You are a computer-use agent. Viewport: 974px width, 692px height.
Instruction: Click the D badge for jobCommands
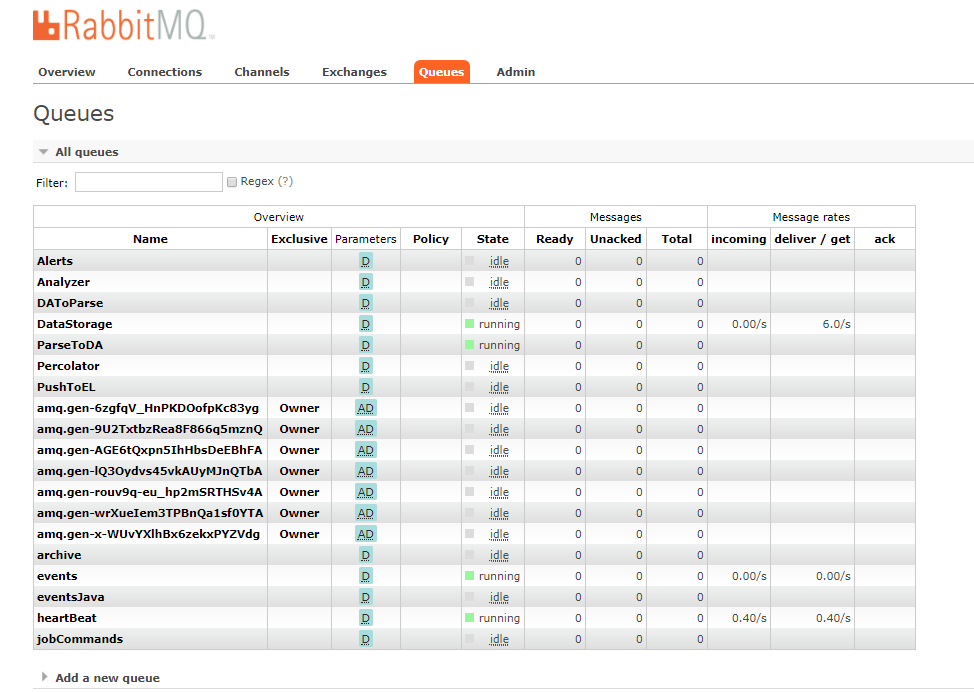(366, 639)
